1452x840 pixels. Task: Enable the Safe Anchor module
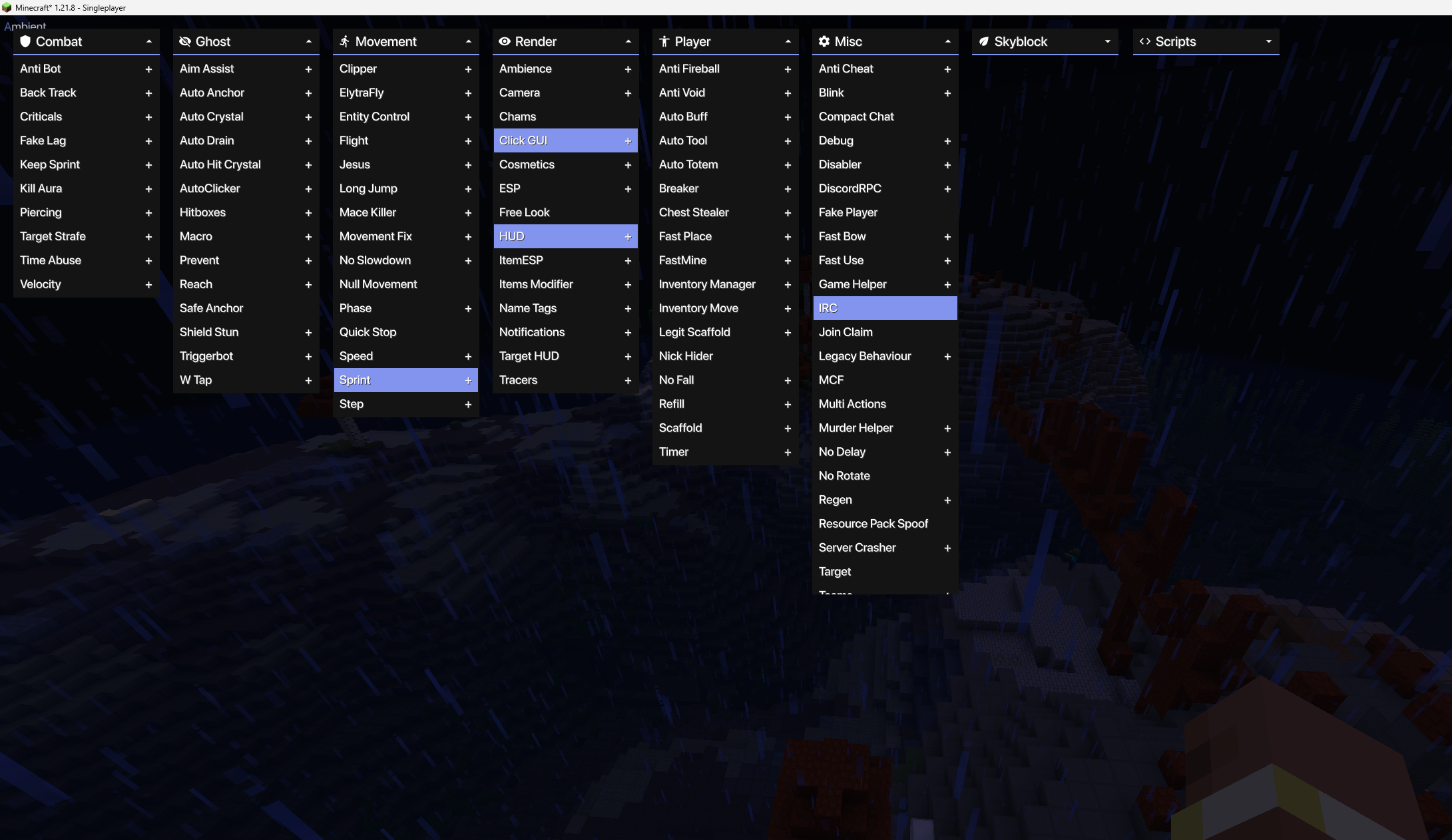click(x=246, y=308)
